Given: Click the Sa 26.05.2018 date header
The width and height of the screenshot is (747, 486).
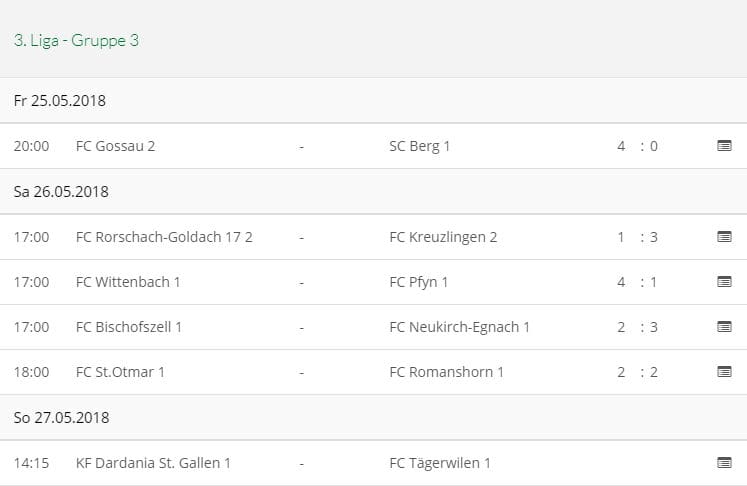Looking at the screenshot, I should tap(61, 191).
